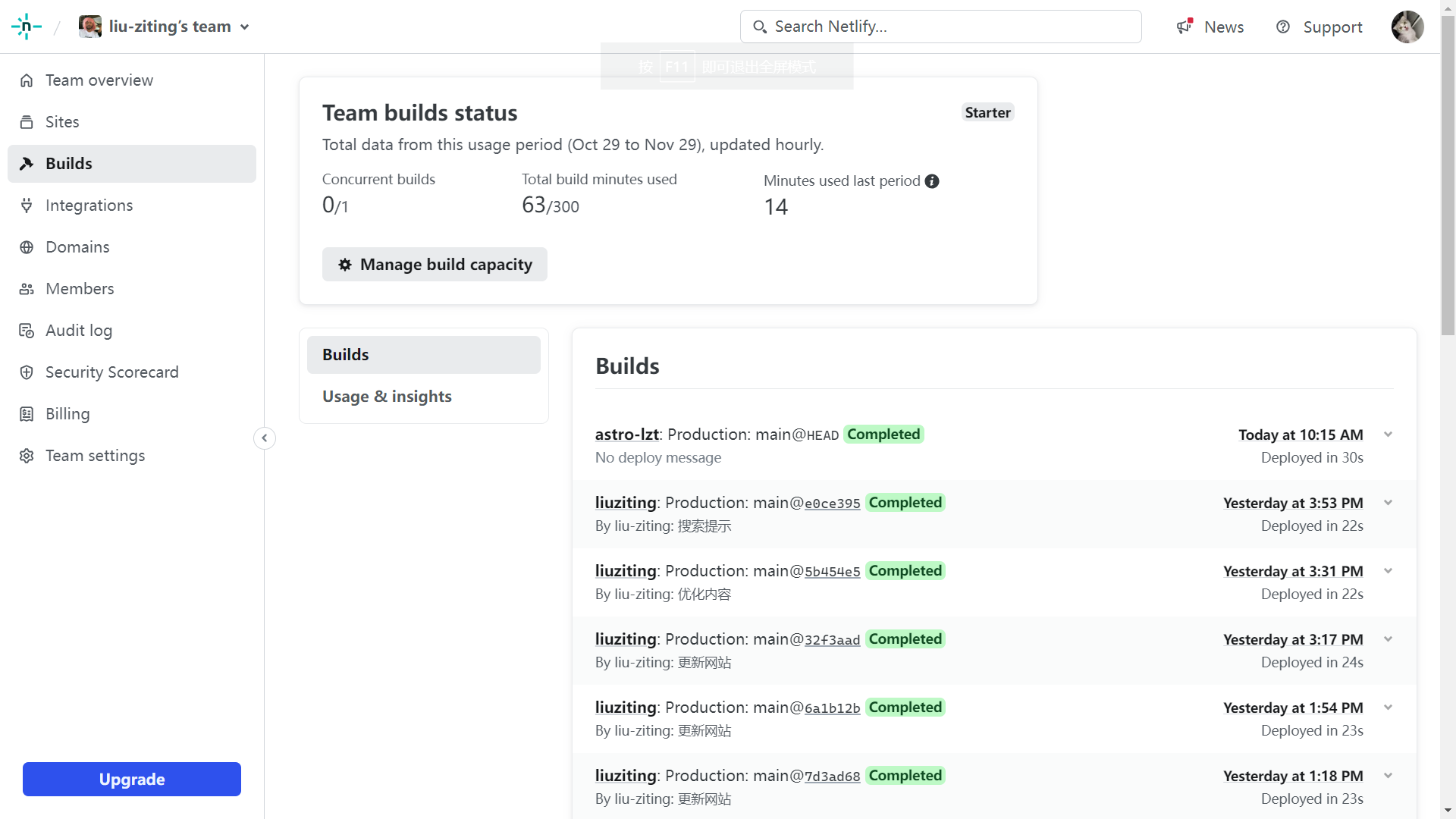
Task: Expand the build e0ce395 row chevron
Action: (x=1388, y=503)
